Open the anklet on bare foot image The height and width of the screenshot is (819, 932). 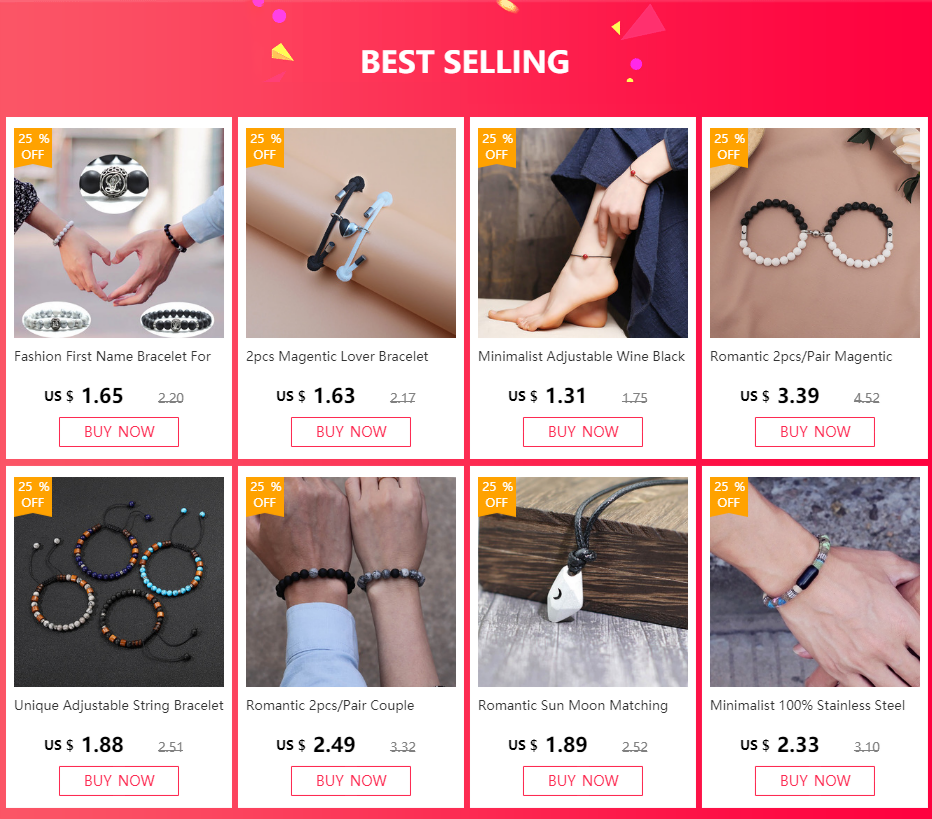point(582,233)
